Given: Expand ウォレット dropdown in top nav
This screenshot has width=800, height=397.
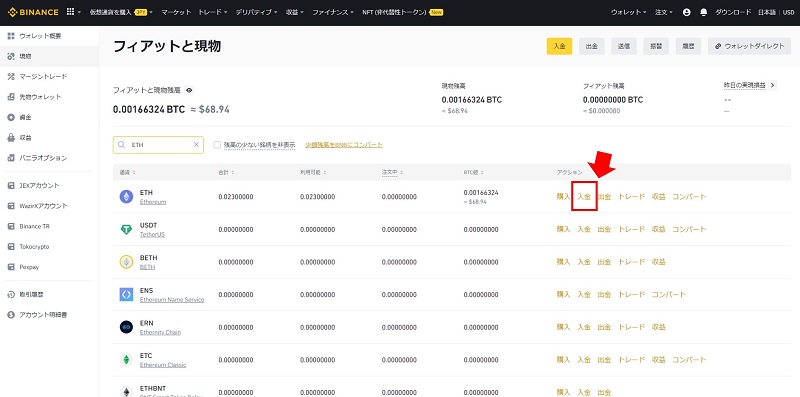Looking at the screenshot, I should coord(629,12).
